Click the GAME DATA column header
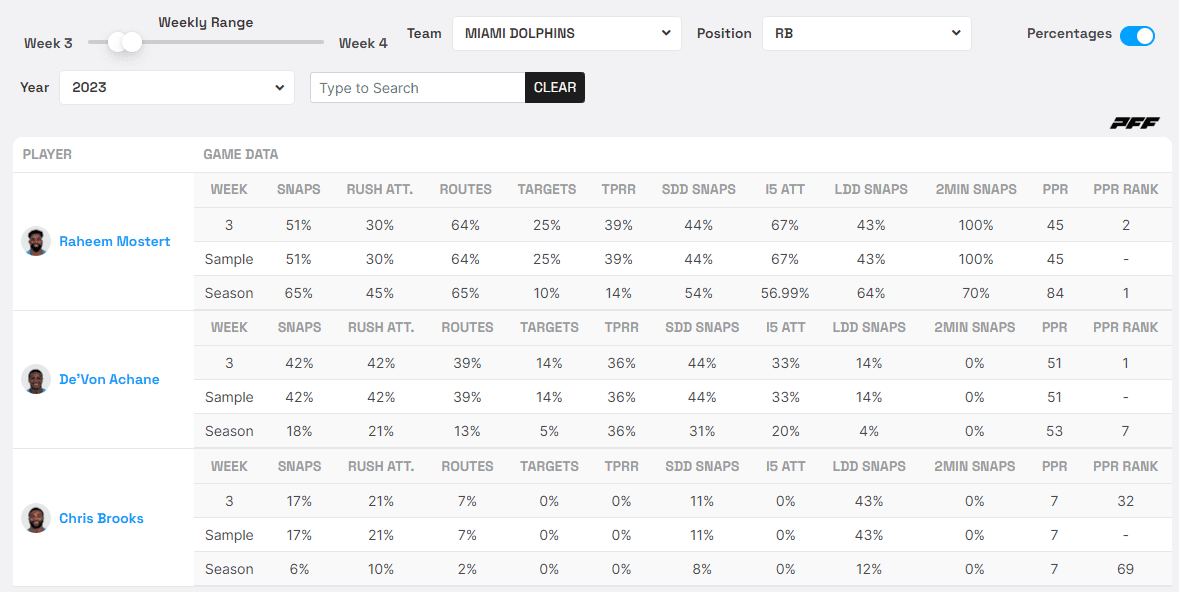Screen dimensions: 1179x592 click(240, 154)
